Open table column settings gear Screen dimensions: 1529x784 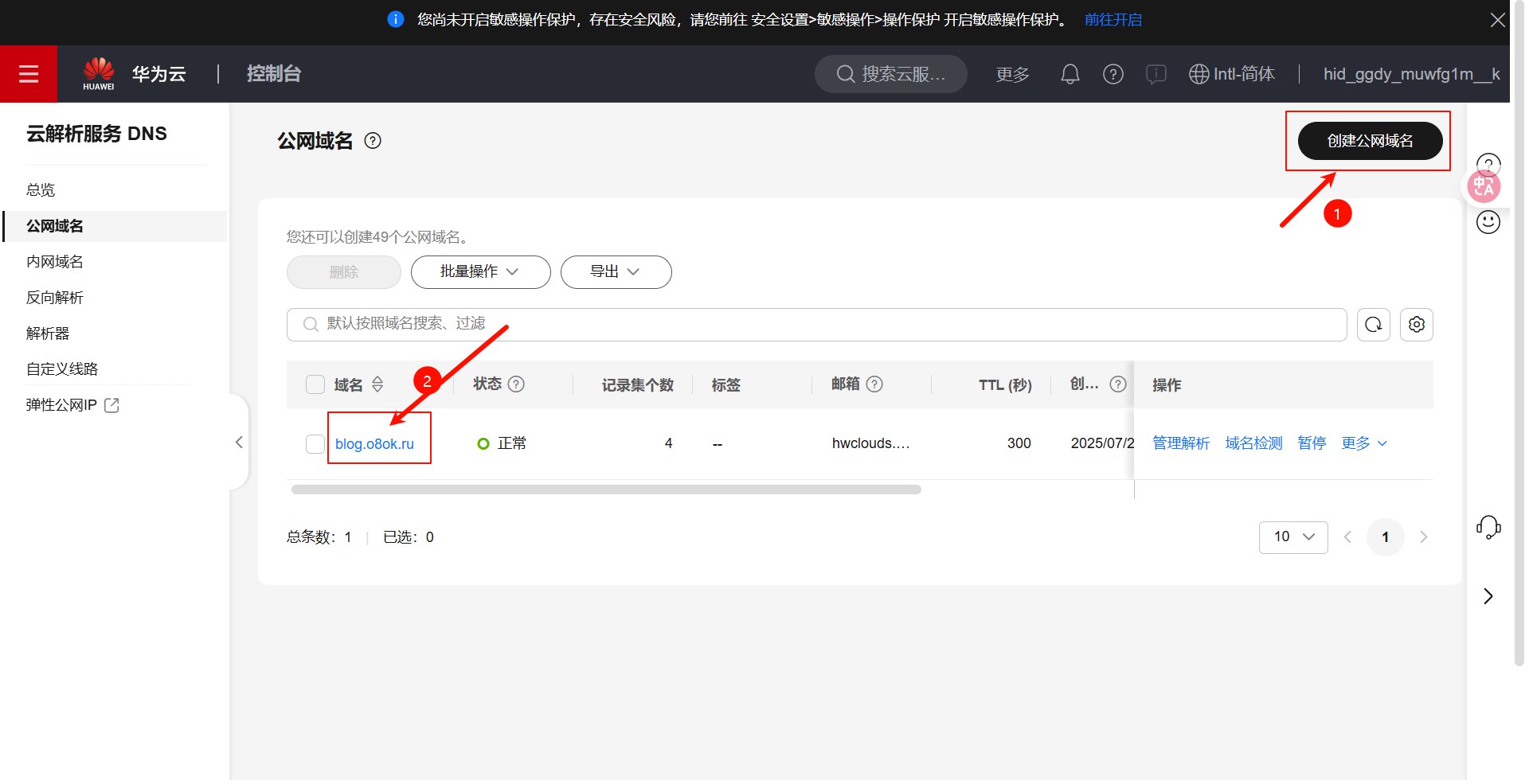tap(1416, 325)
